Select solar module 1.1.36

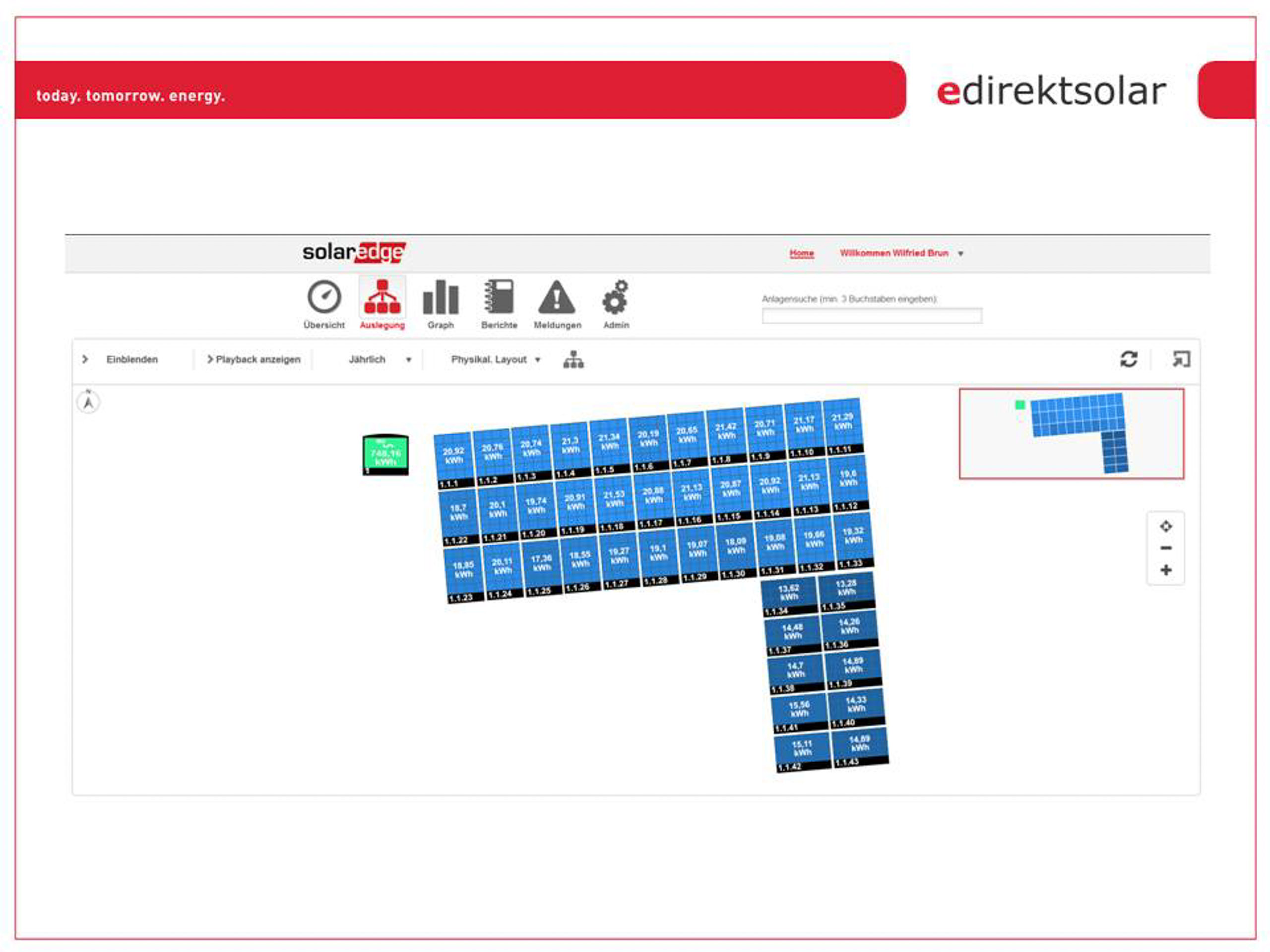pos(850,631)
